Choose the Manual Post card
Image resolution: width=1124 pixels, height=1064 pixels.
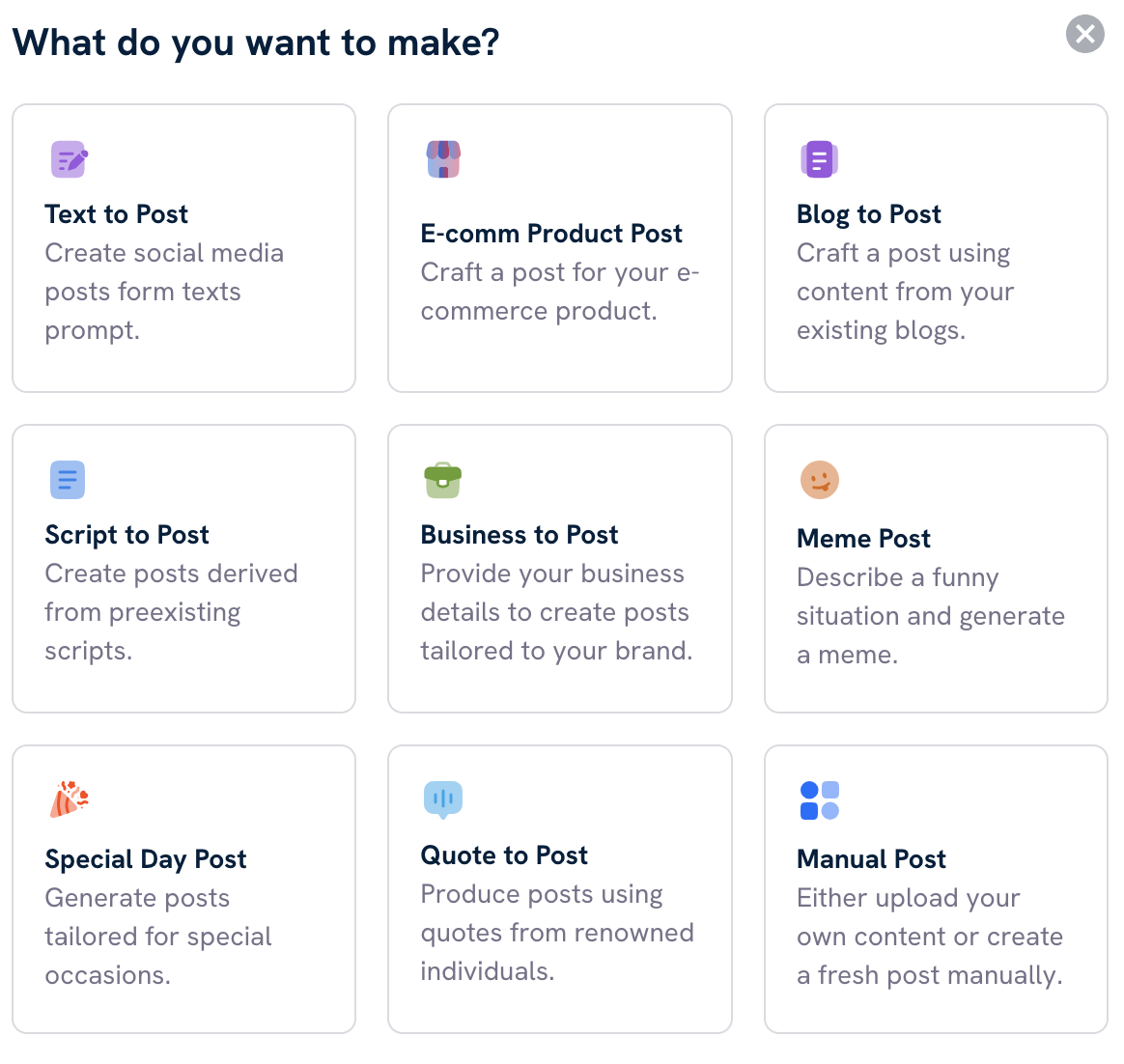tap(936, 888)
